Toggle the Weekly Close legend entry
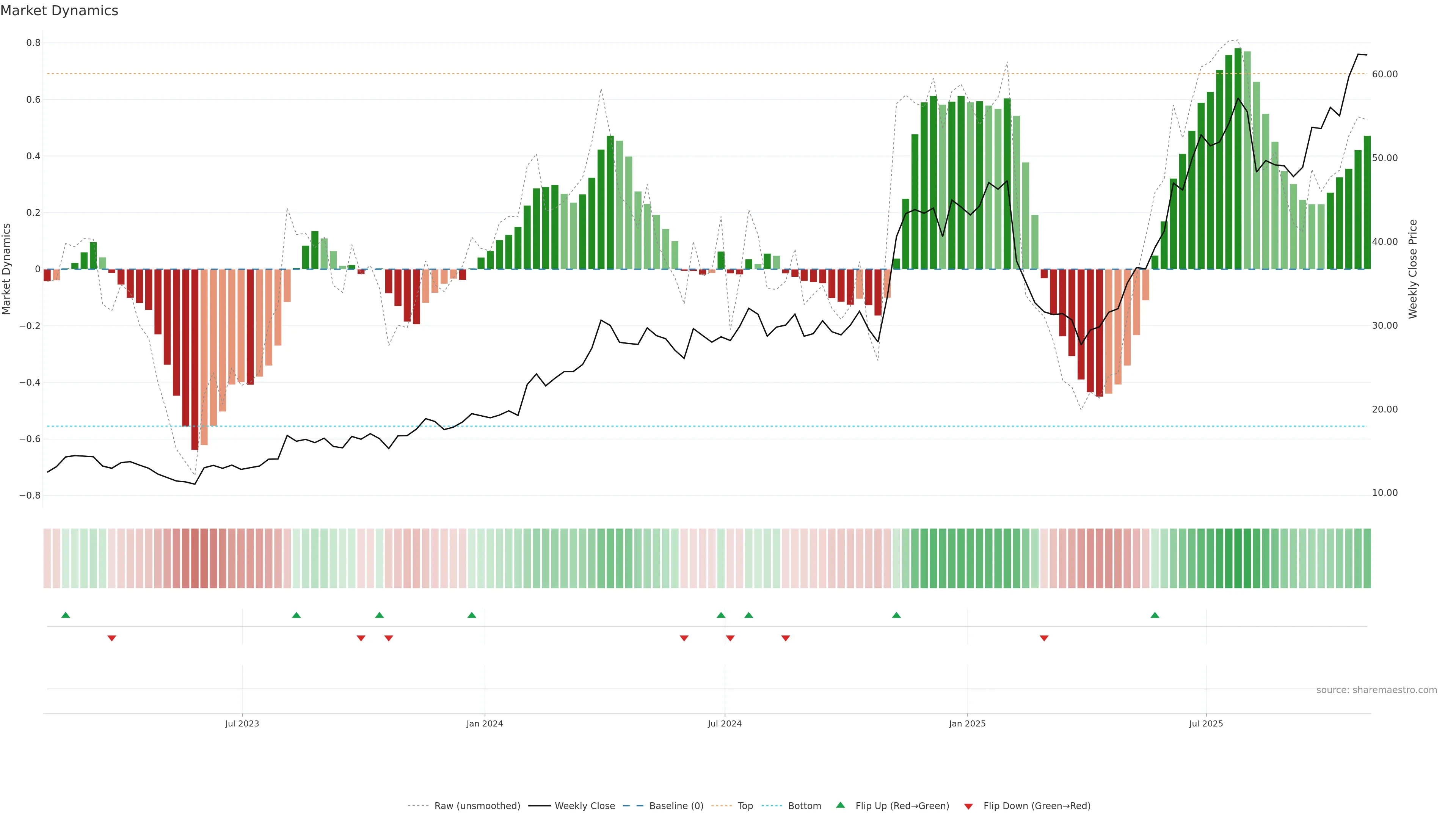 (584, 805)
